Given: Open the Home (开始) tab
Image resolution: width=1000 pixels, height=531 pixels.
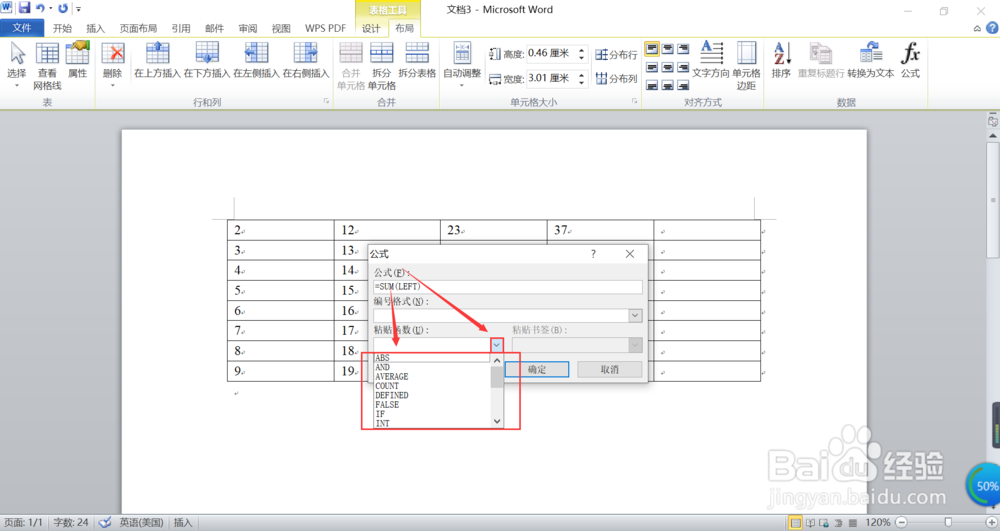Looking at the screenshot, I should click(x=62, y=28).
